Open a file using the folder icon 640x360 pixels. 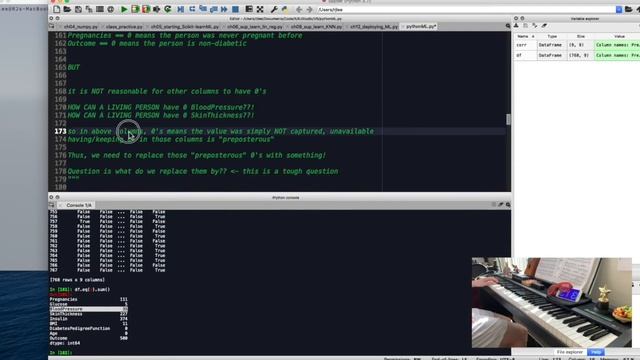67,9
